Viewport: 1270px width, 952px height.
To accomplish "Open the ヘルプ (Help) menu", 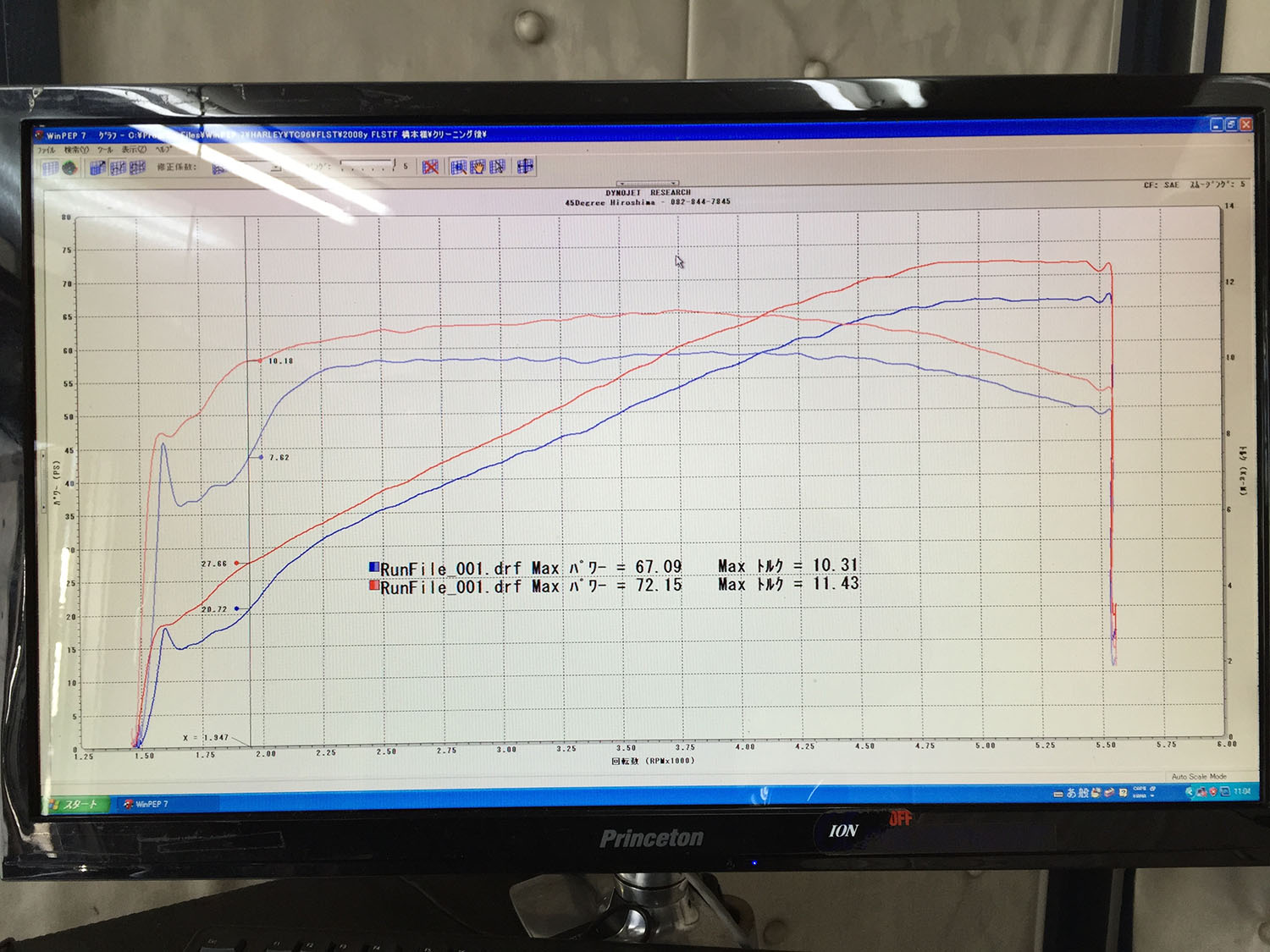I will (162, 149).
